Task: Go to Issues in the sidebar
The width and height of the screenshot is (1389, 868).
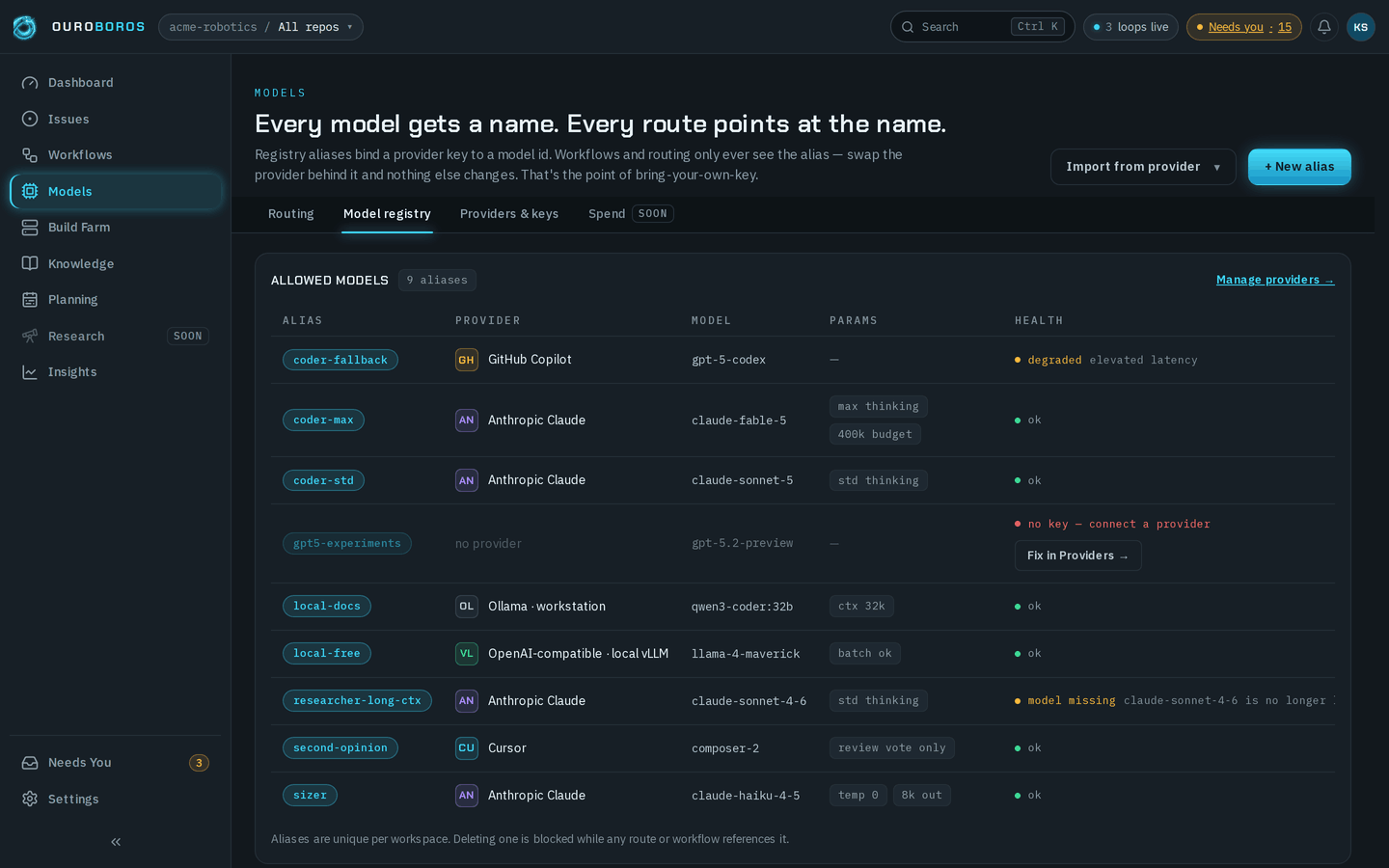Action: [x=116, y=119]
